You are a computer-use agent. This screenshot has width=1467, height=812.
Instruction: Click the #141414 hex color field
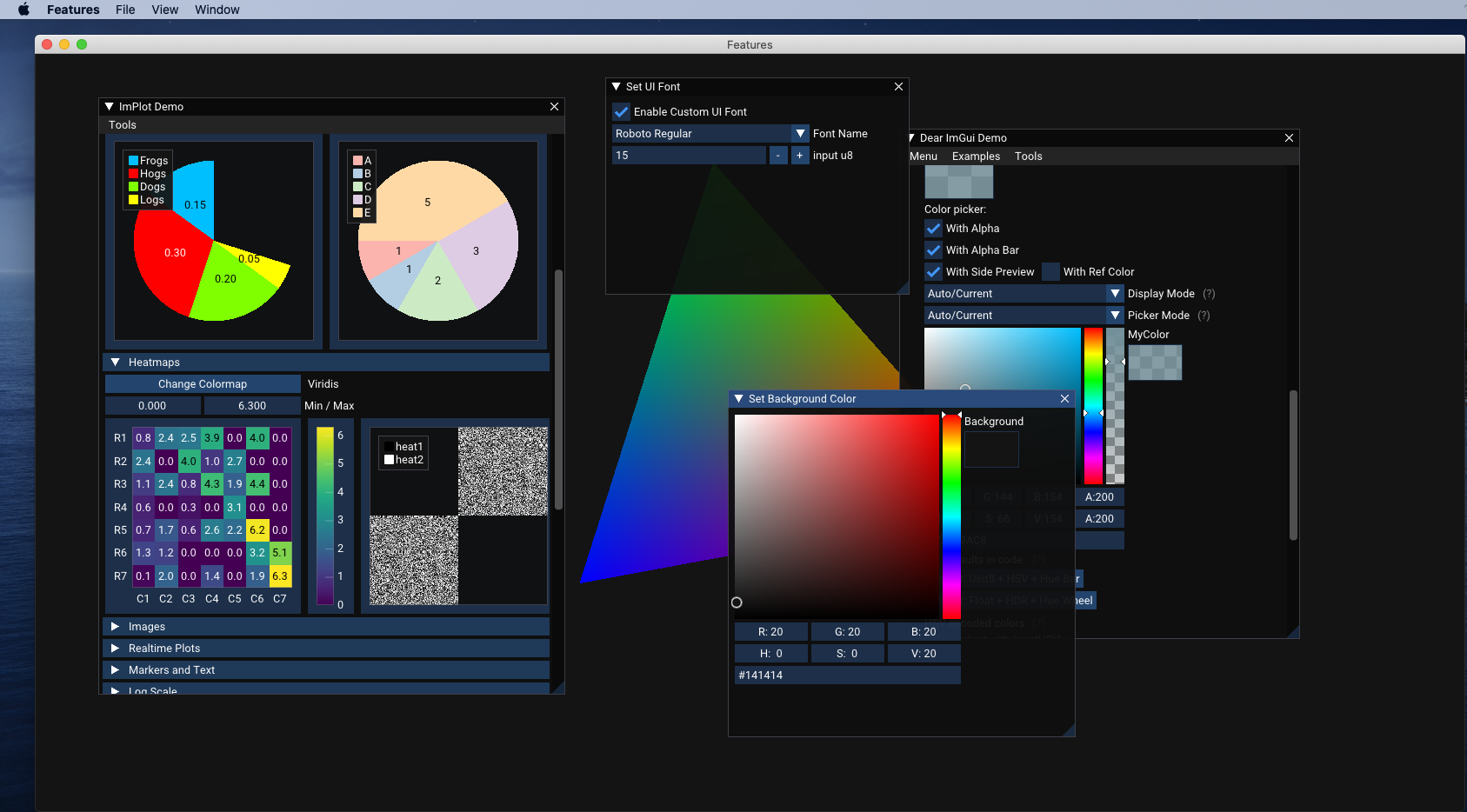pos(847,676)
